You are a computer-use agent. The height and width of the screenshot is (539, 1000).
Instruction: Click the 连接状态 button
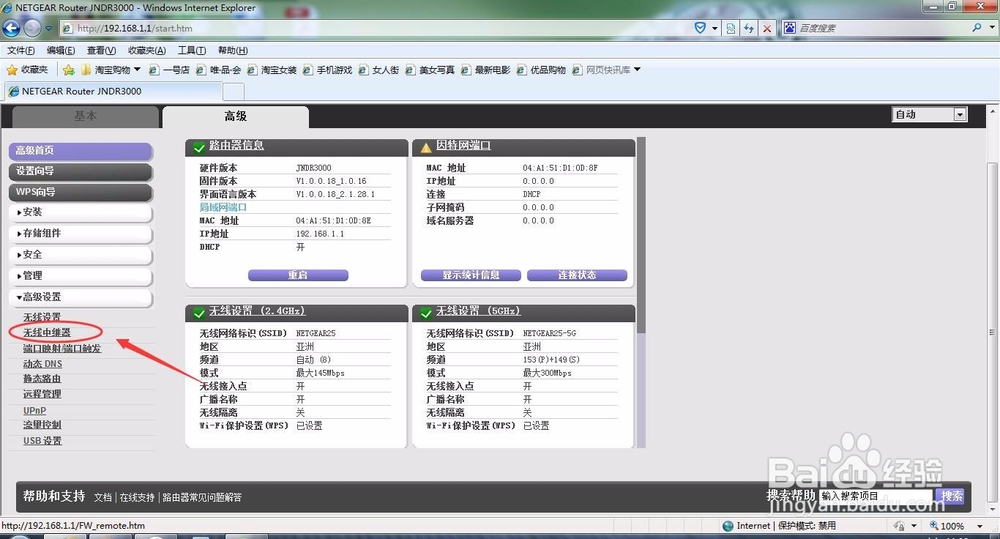tap(577, 275)
